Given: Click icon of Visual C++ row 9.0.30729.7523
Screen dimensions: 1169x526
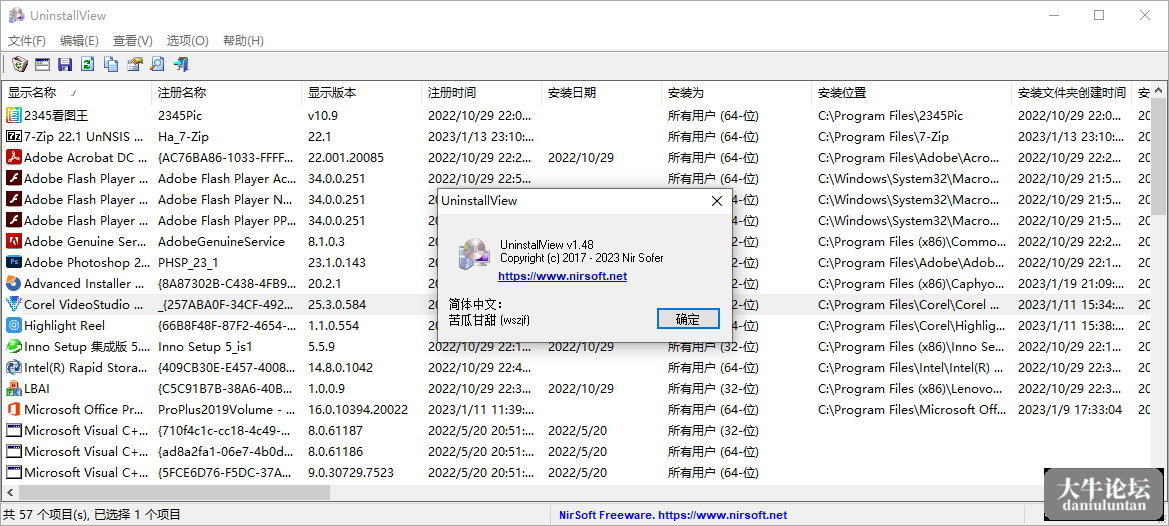Looking at the screenshot, I should pos(13,472).
